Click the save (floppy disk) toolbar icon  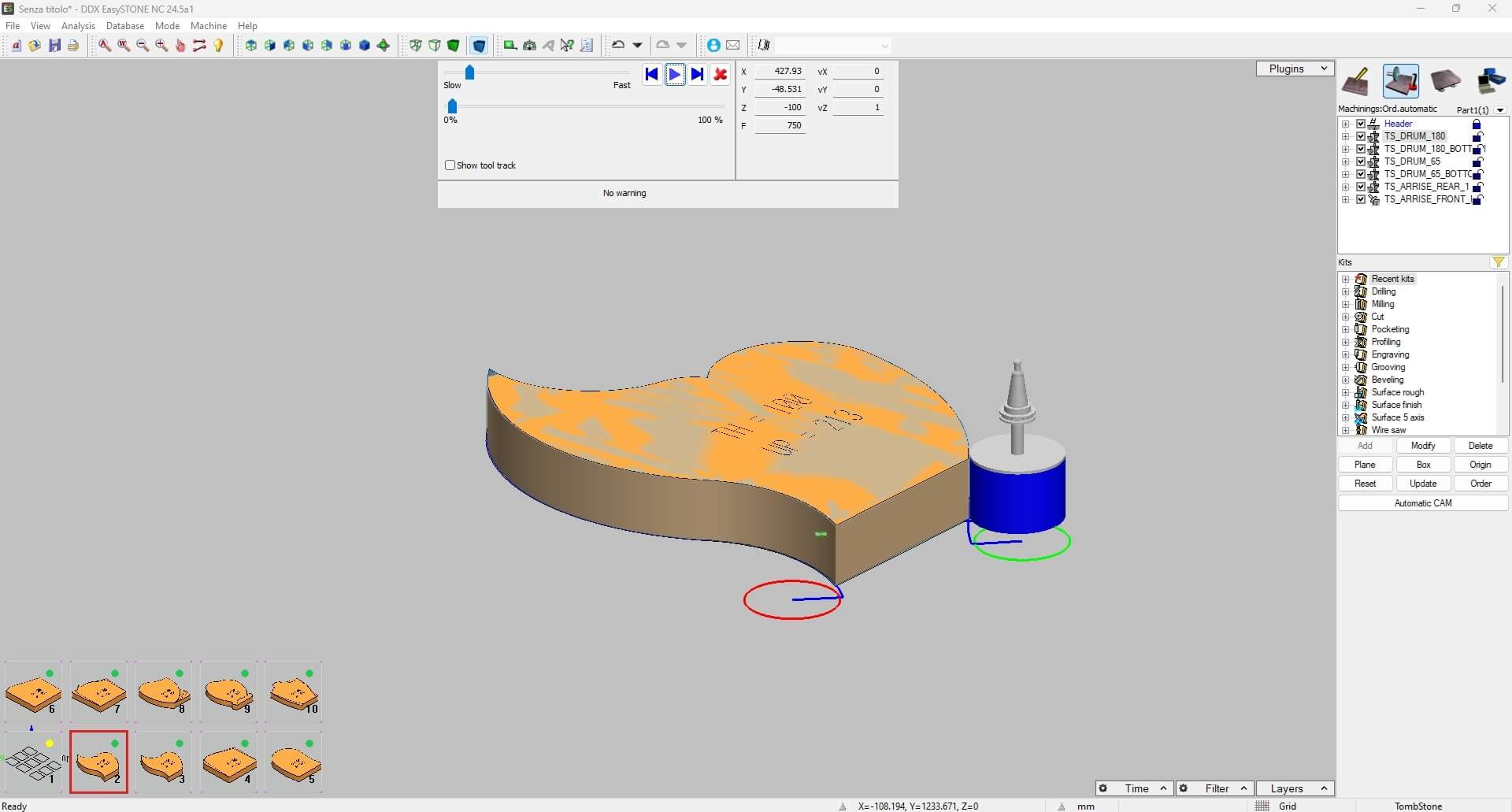[x=54, y=46]
